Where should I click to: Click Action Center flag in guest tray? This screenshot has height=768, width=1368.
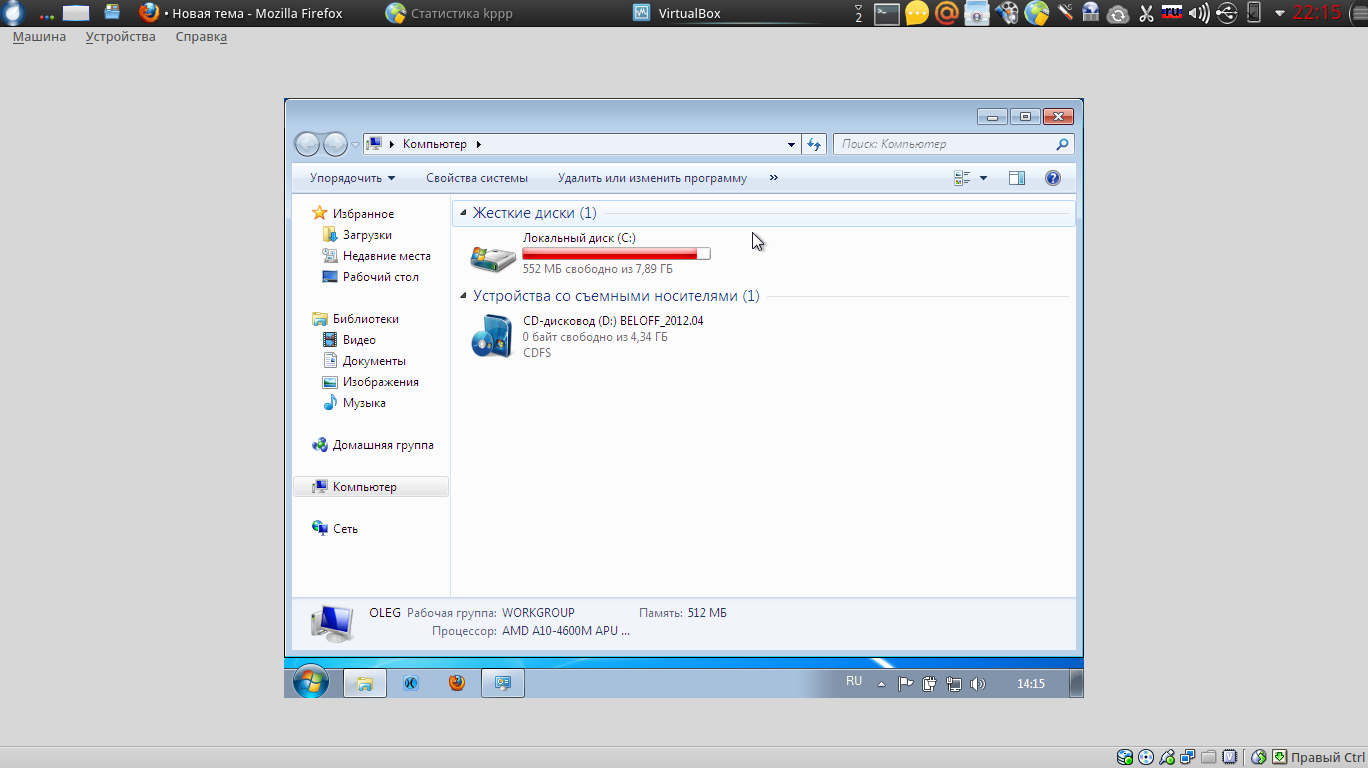[x=905, y=684]
